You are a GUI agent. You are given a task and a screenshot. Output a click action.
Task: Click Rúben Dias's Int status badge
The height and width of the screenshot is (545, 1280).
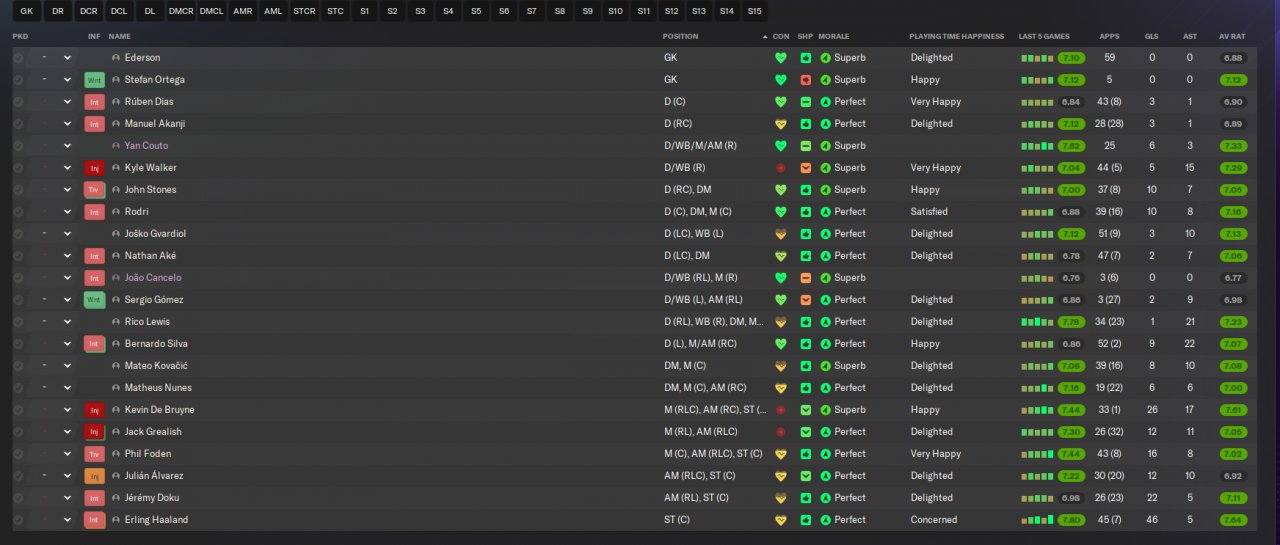[x=94, y=102]
